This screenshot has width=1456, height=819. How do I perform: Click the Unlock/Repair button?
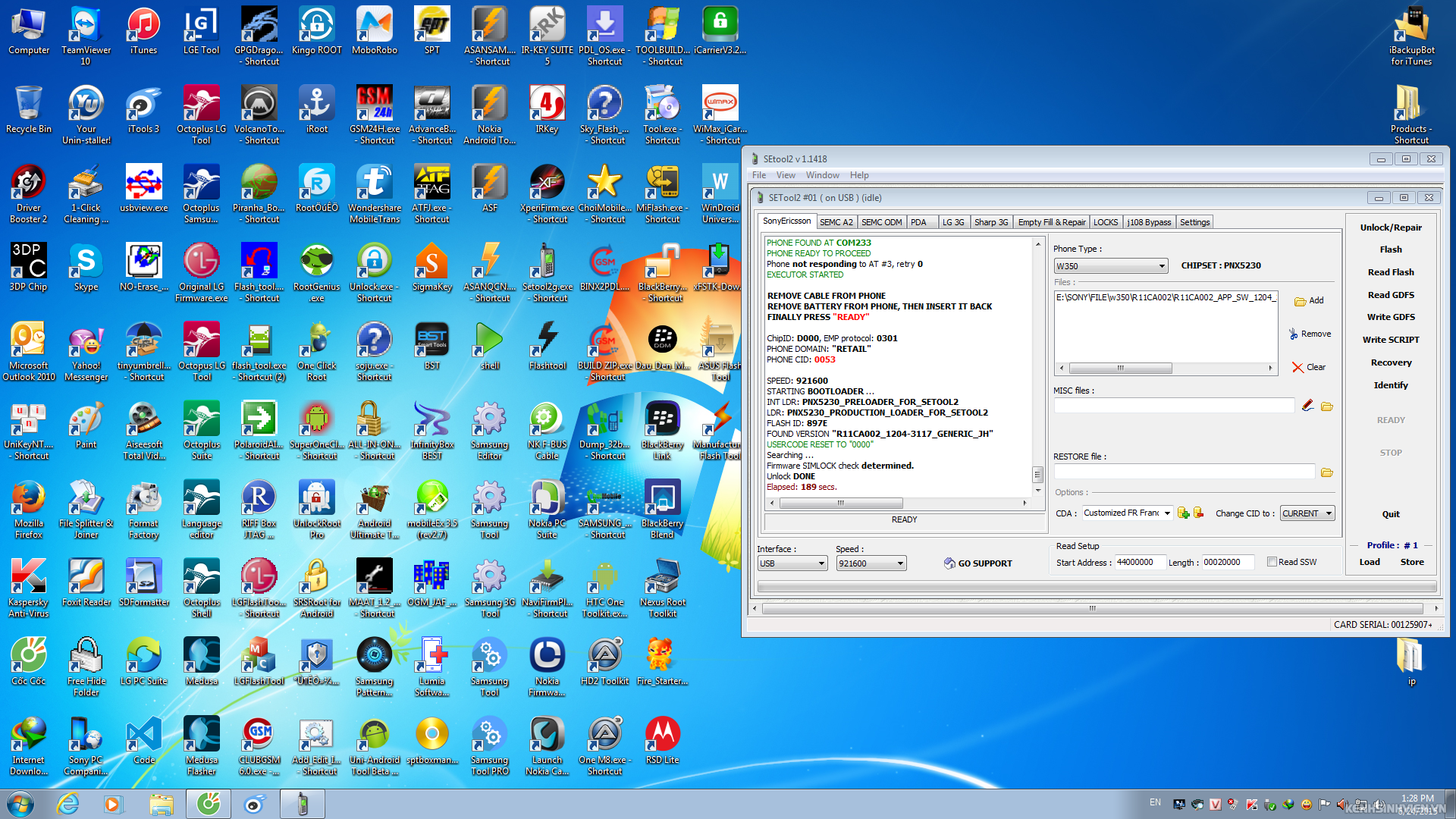[x=1391, y=227]
